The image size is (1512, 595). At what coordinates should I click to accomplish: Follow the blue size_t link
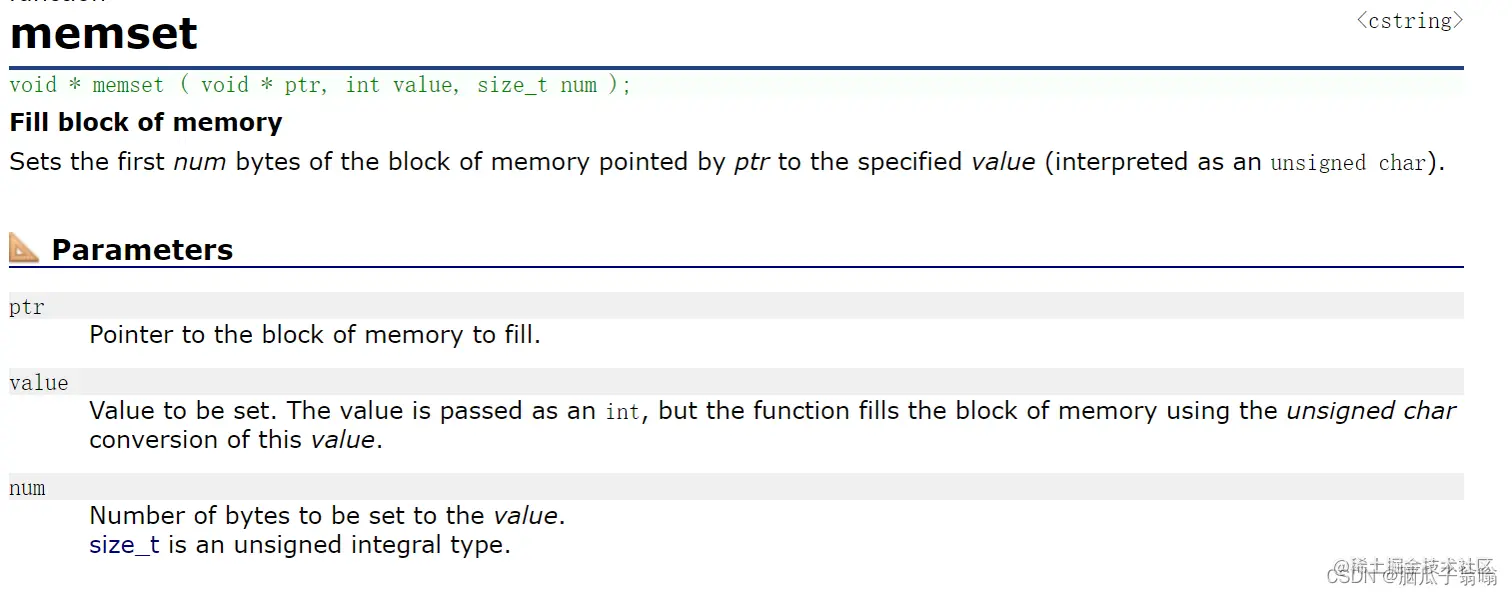coord(124,545)
